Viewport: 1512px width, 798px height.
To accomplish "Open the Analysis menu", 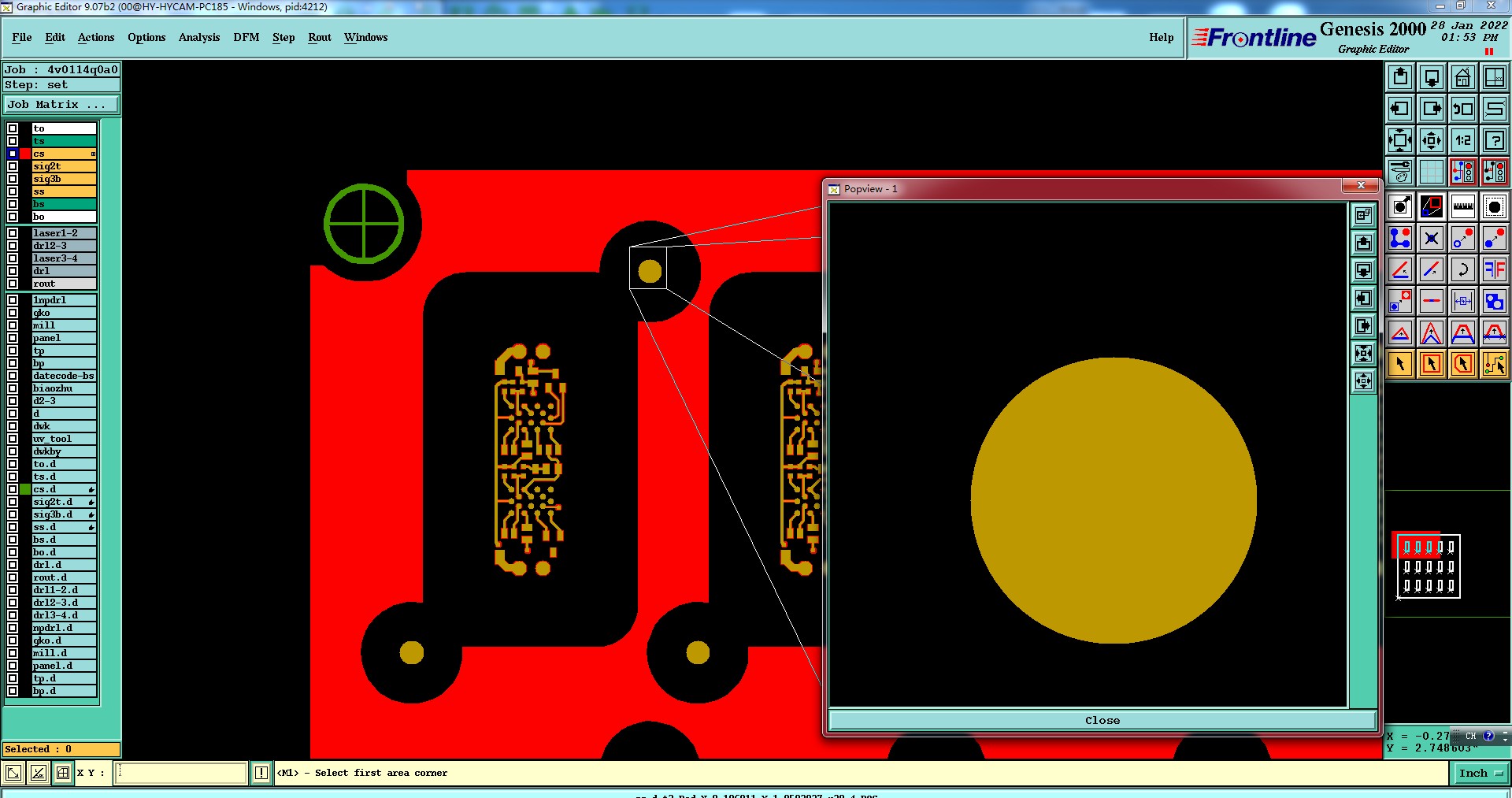I will pos(199,37).
